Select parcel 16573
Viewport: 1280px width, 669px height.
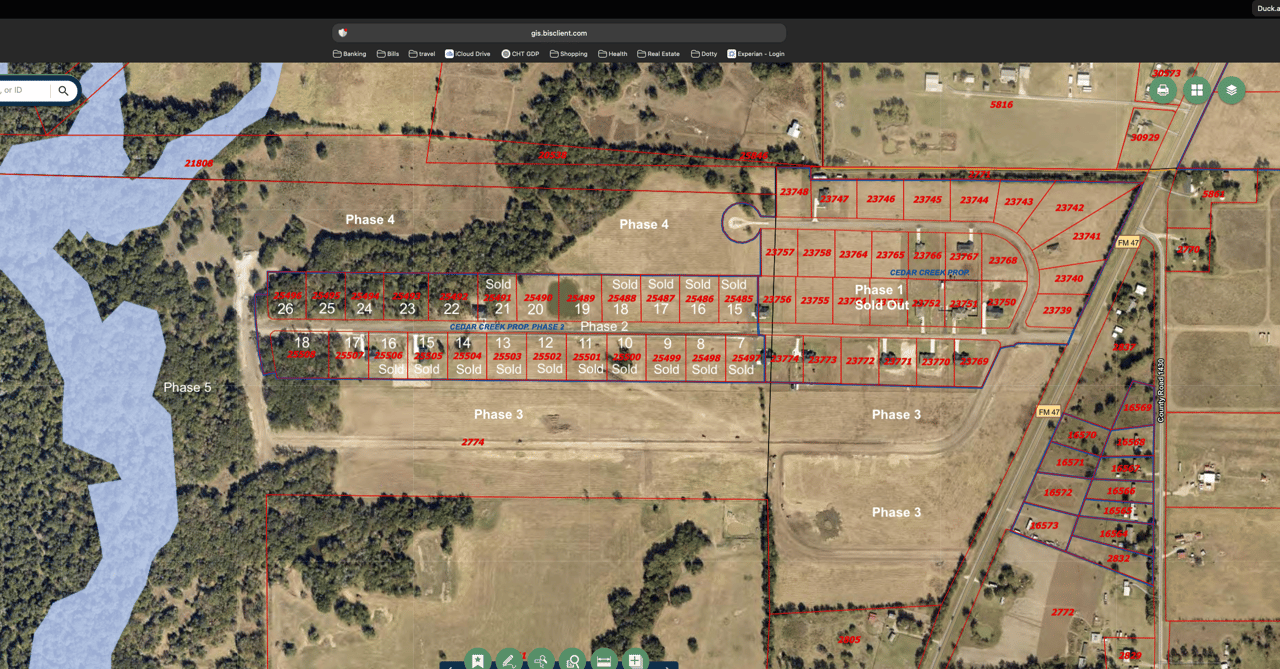[x=1044, y=525]
